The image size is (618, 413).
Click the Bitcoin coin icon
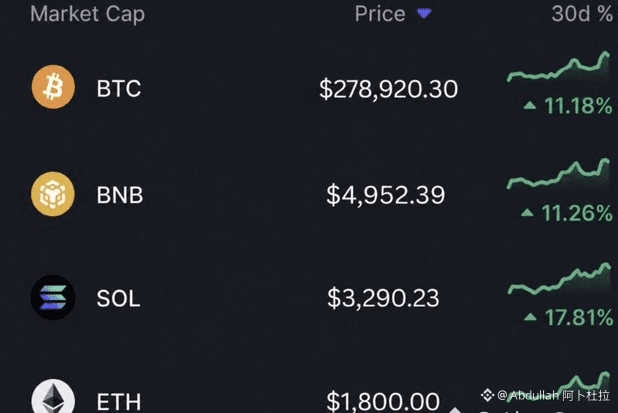pos(53,87)
